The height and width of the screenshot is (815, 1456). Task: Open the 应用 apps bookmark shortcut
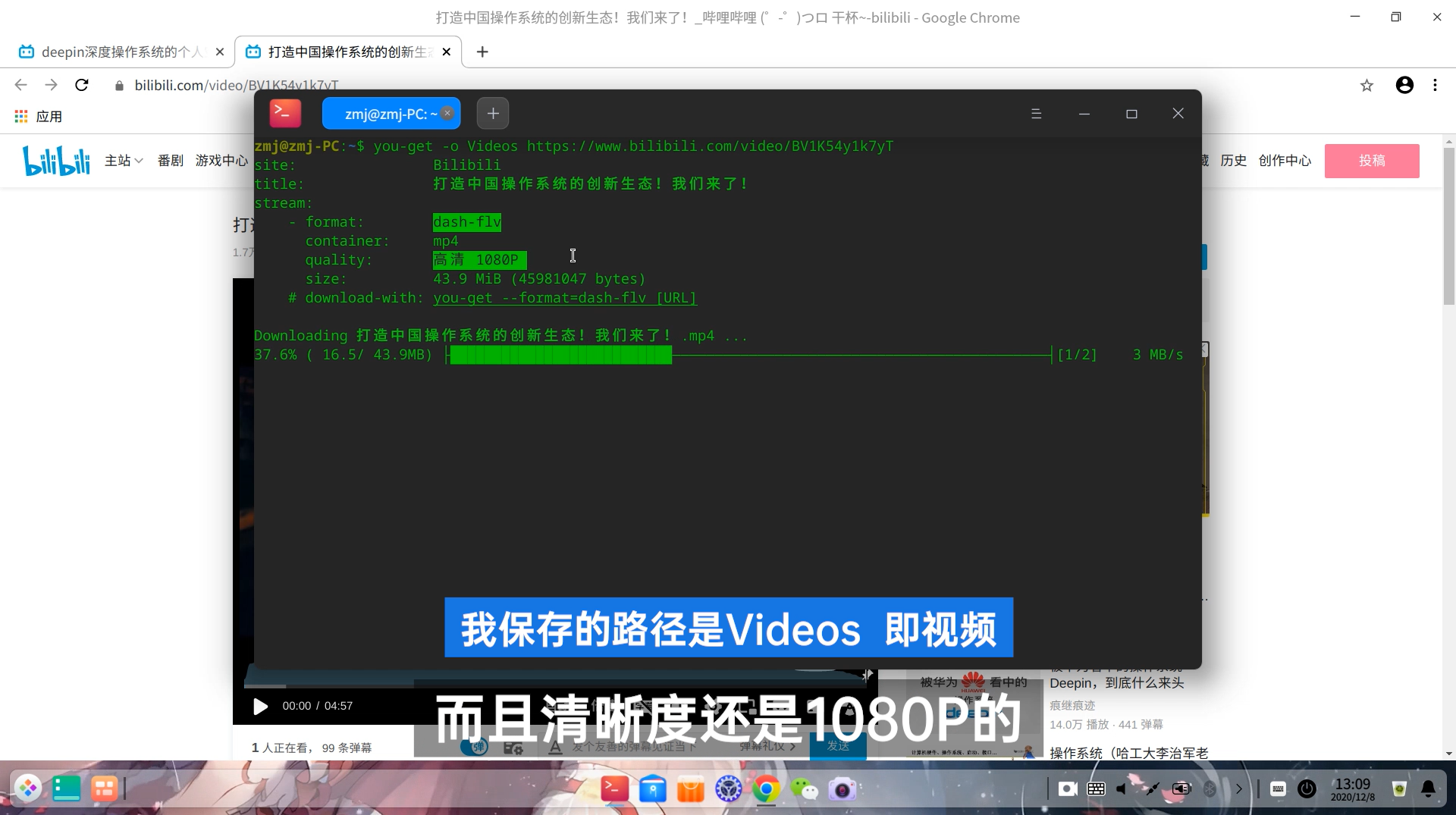tap(39, 117)
